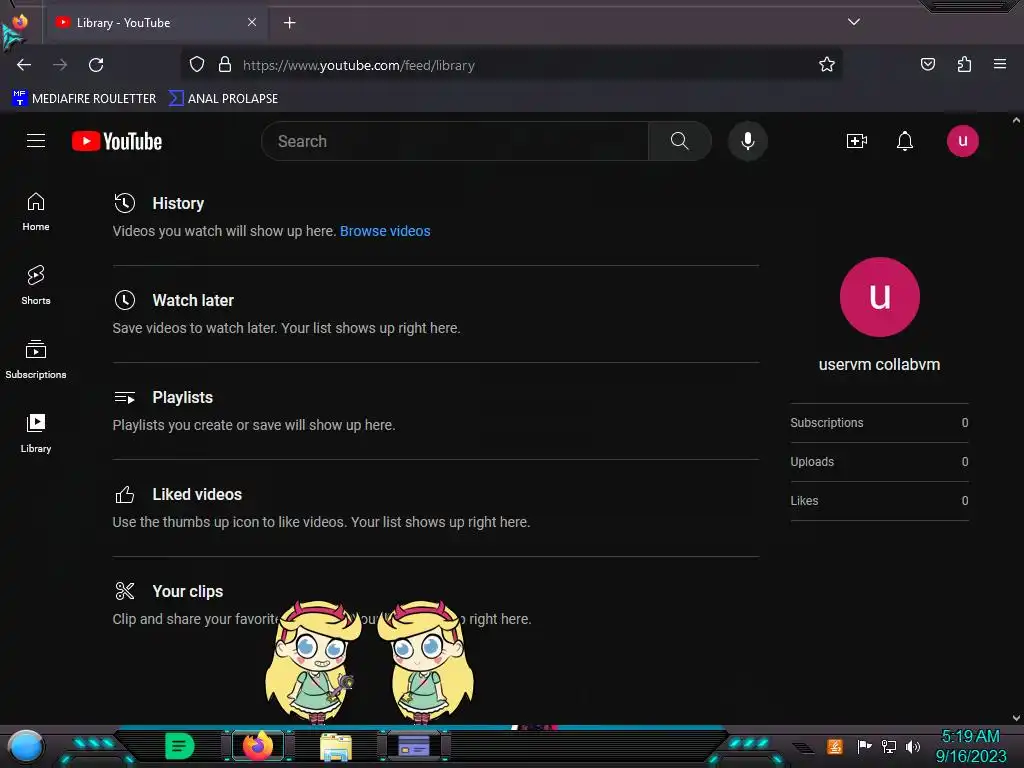Open the purple window taskbar app
The image size is (1024, 768).
tap(414, 746)
